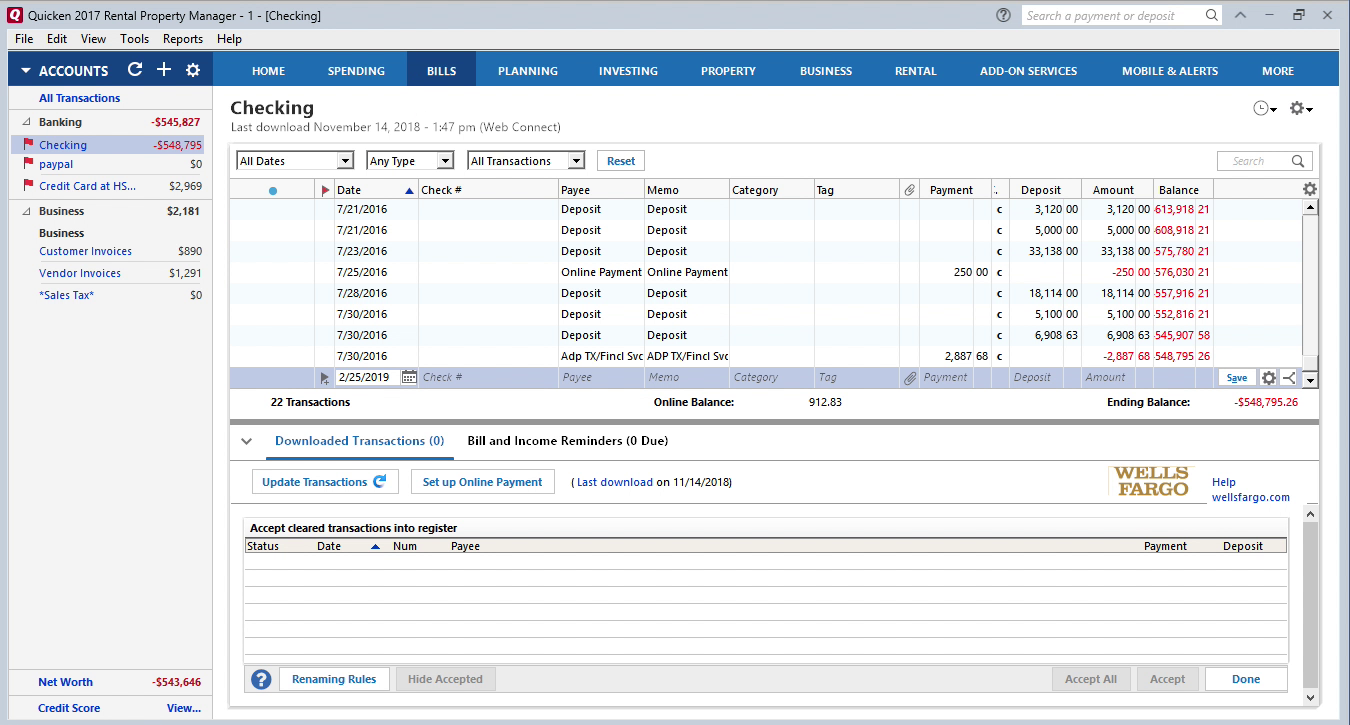Click the register scrollbar down arrow
The width and height of the screenshot is (1350, 725).
(x=1310, y=380)
